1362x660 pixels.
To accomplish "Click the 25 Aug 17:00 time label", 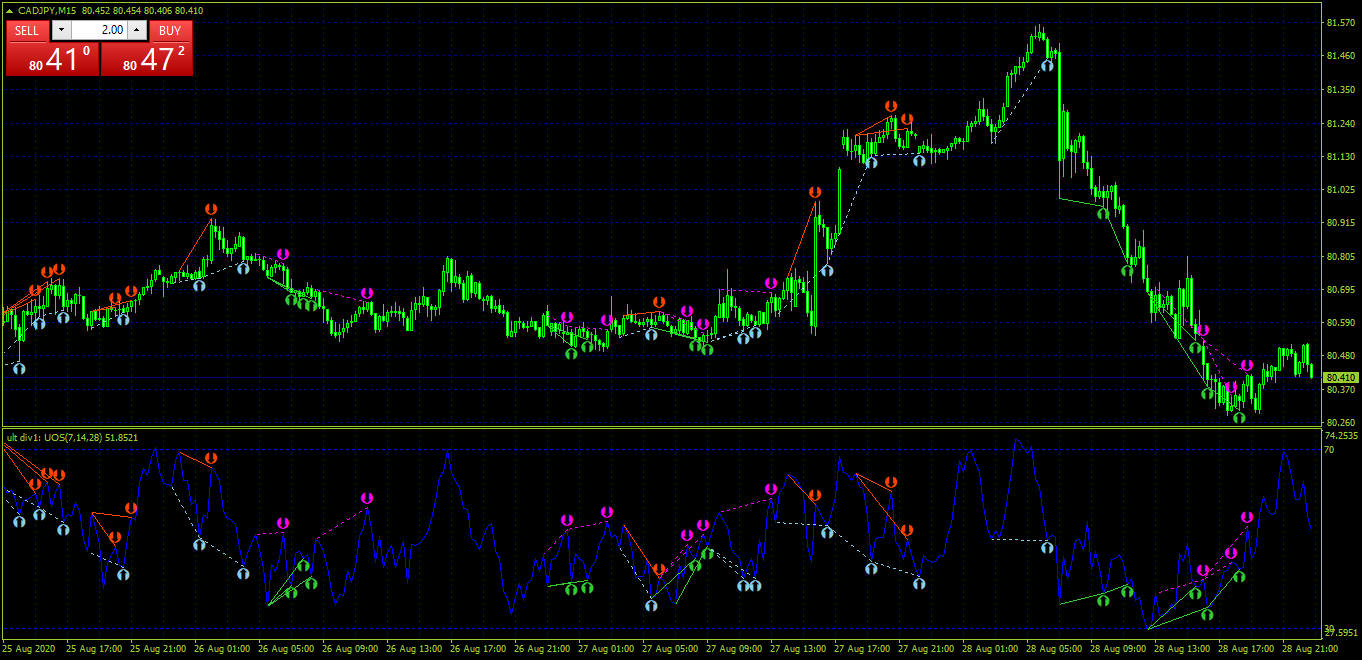I will point(95,649).
